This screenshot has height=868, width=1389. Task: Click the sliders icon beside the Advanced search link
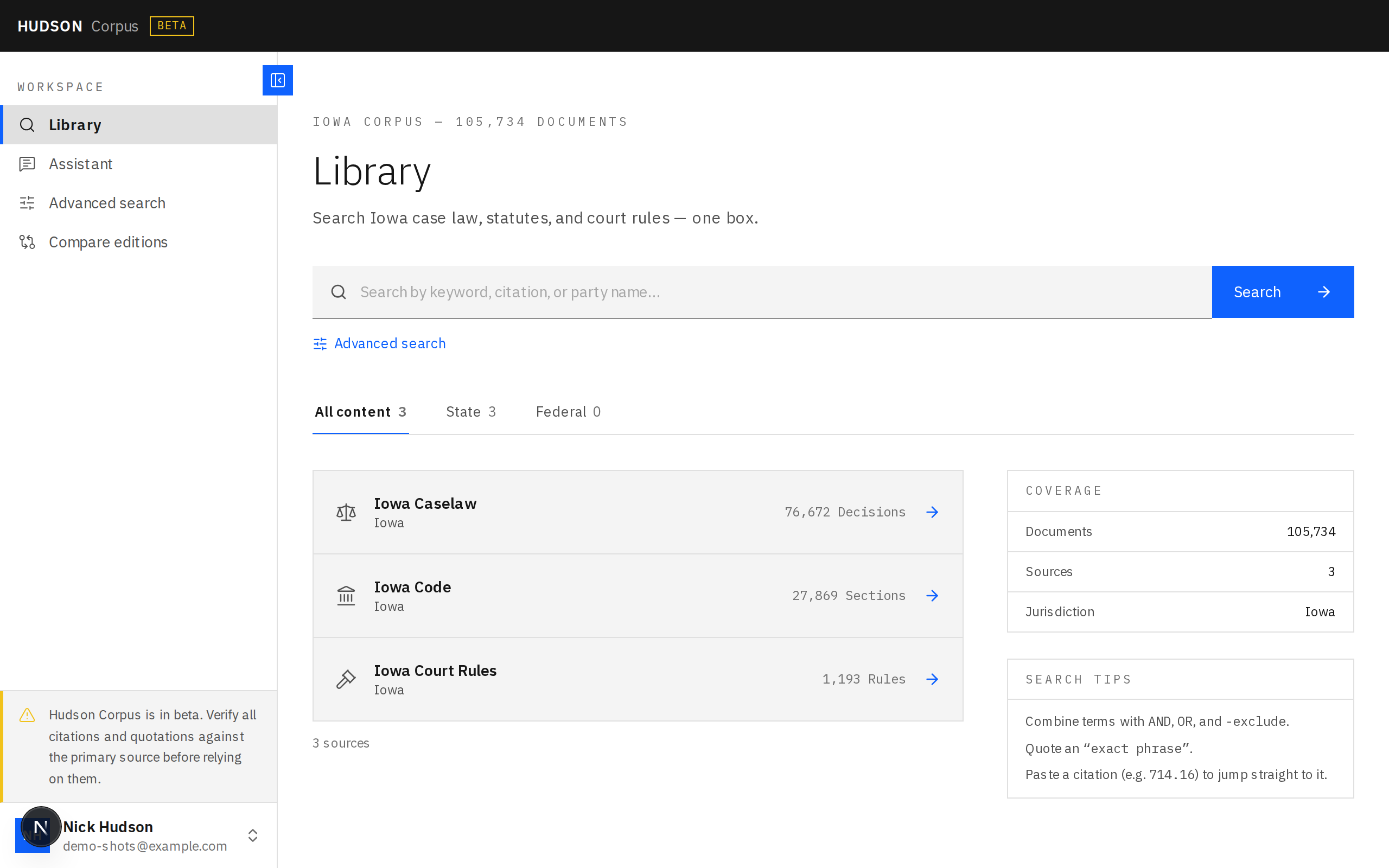(x=320, y=343)
